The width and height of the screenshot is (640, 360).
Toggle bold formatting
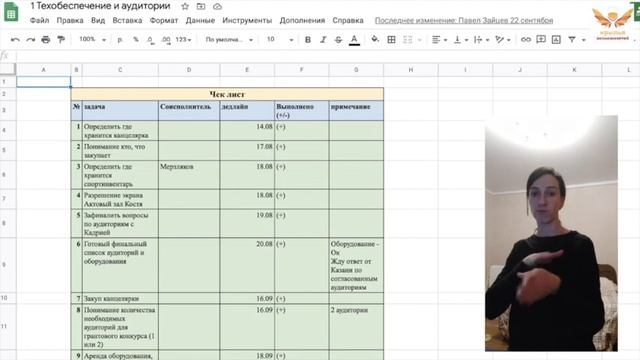(308, 40)
